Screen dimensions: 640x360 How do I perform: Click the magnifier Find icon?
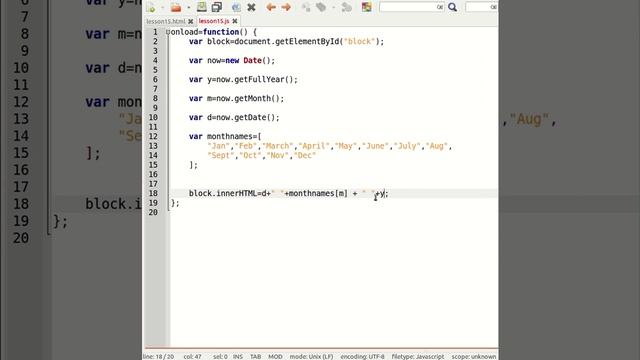(x=453, y=7)
